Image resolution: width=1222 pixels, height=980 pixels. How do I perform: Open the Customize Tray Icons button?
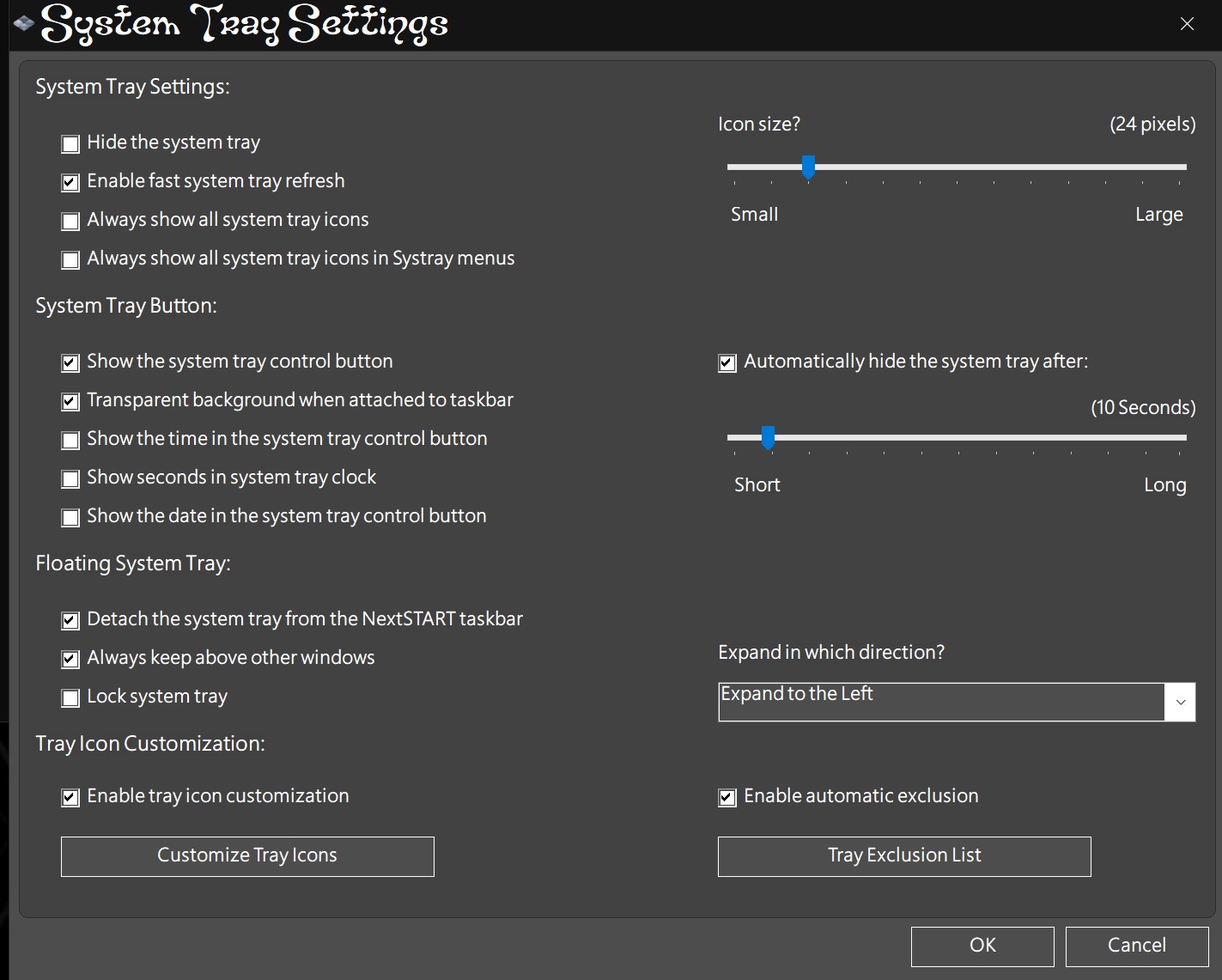[x=247, y=856]
